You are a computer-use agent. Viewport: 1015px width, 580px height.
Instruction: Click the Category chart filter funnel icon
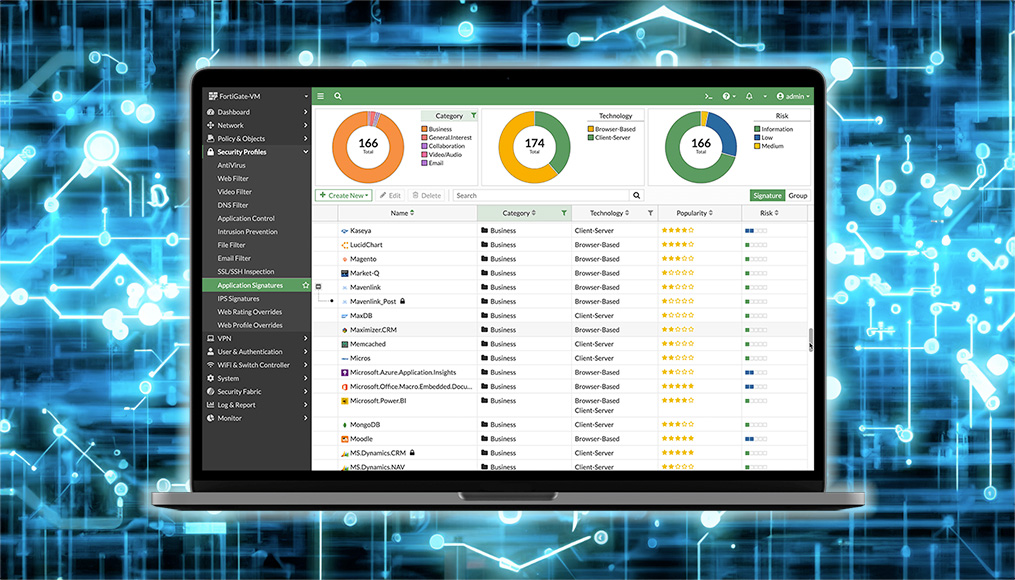tap(473, 115)
